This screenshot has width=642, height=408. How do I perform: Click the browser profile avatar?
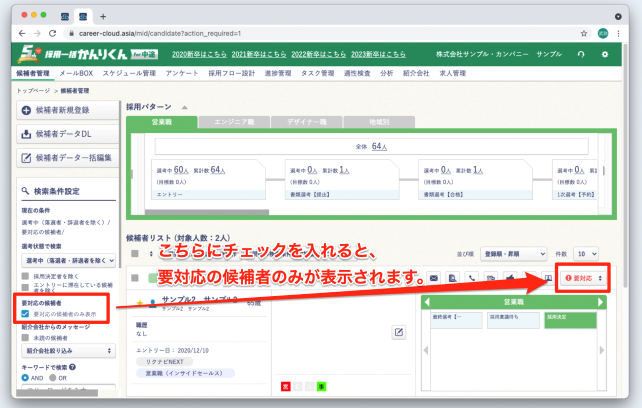pos(603,34)
